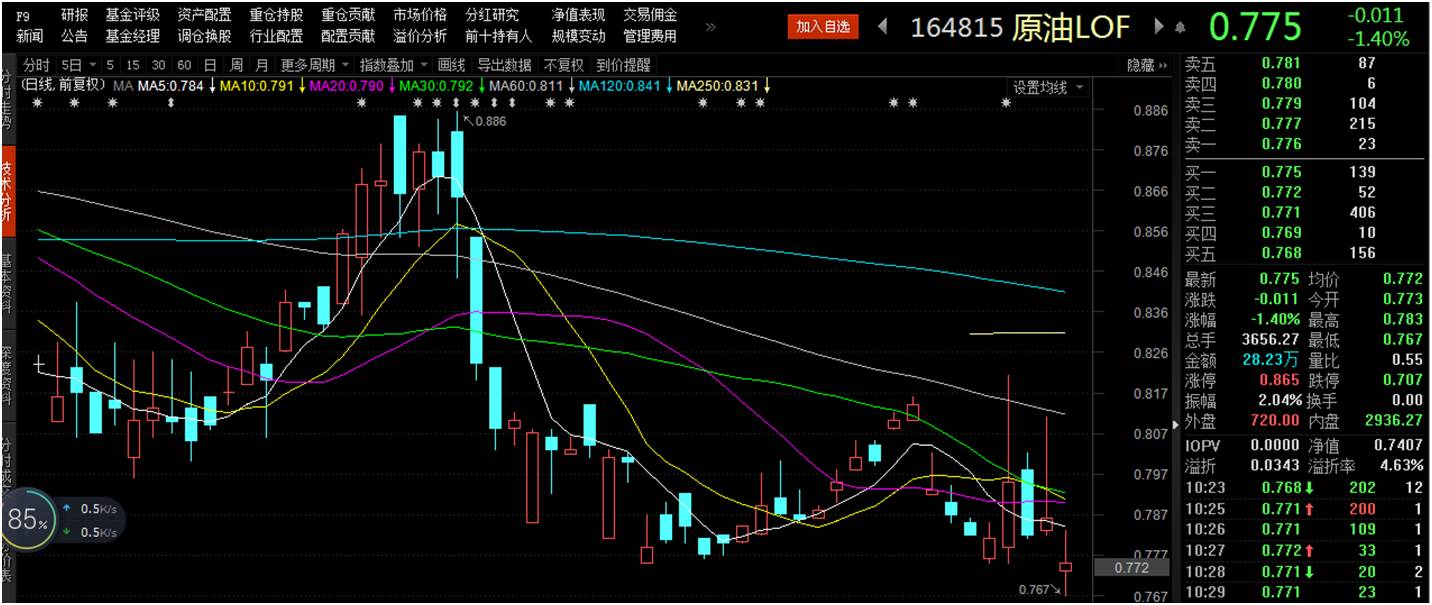Click the MA10 indicator arrow

[302, 86]
